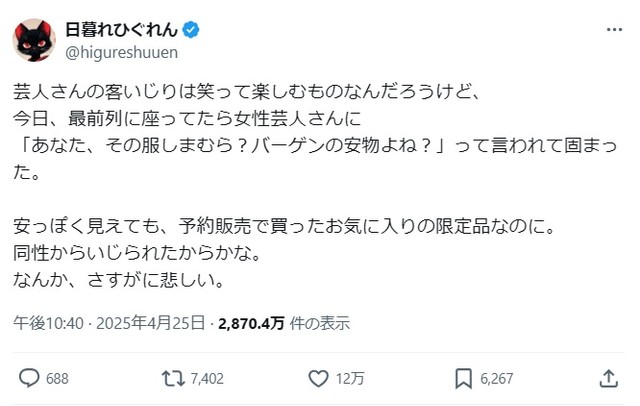The height and width of the screenshot is (406, 640).
Task: Click the retweet arrows icon
Action: click(171, 378)
